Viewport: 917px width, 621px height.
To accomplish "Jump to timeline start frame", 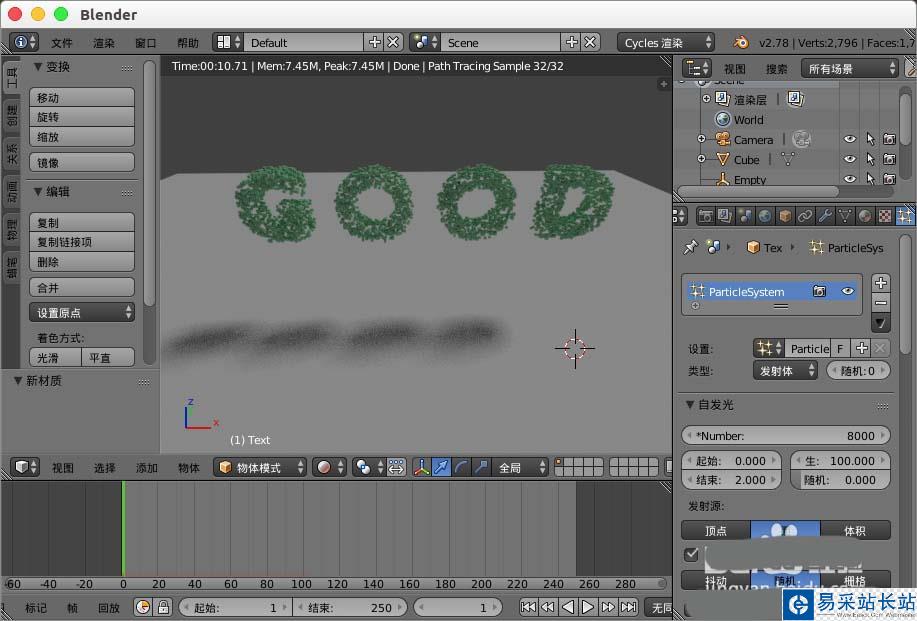I will 528,607.
